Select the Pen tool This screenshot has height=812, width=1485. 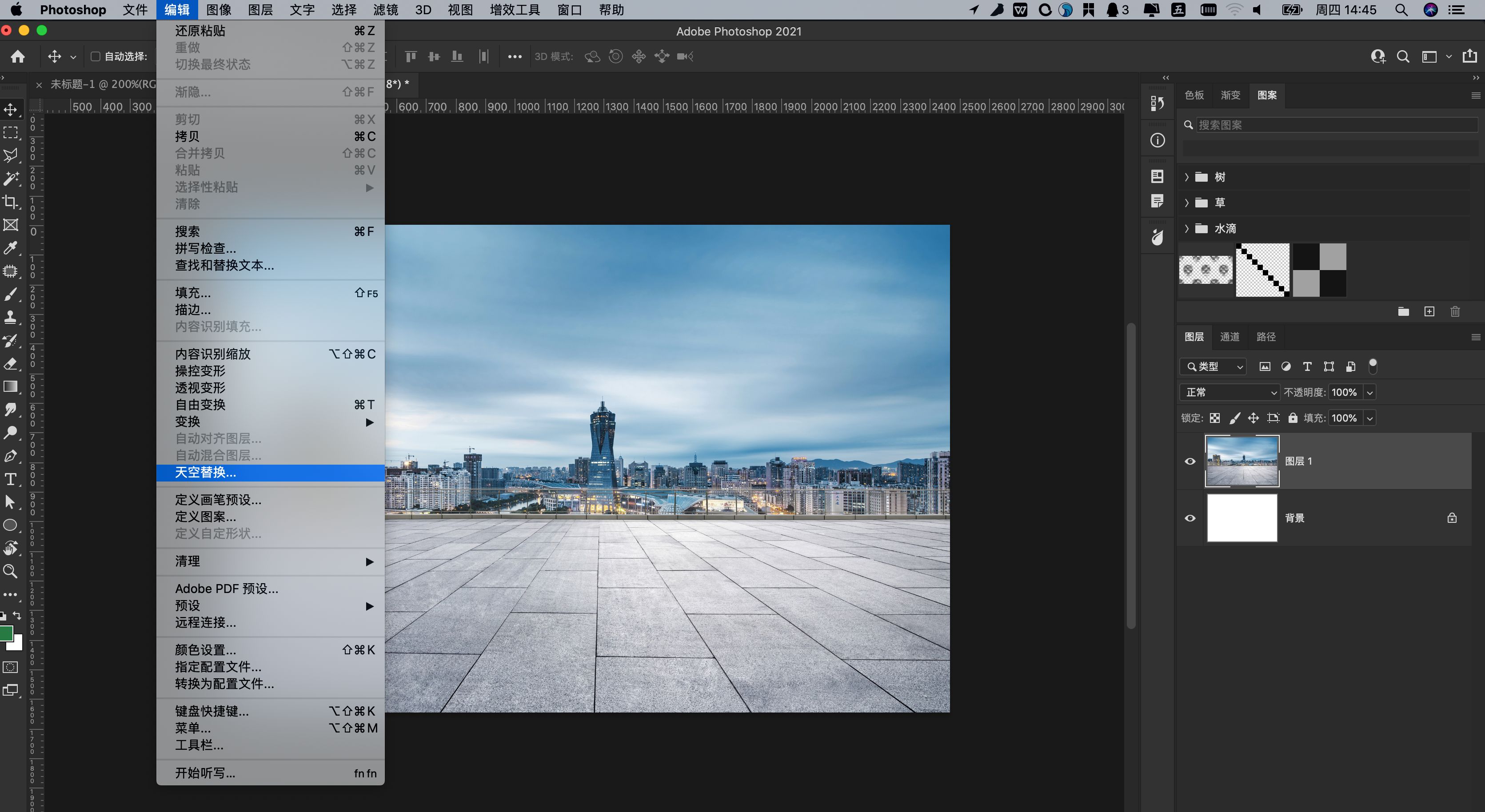pyautogui.click(x=10, y=456)
